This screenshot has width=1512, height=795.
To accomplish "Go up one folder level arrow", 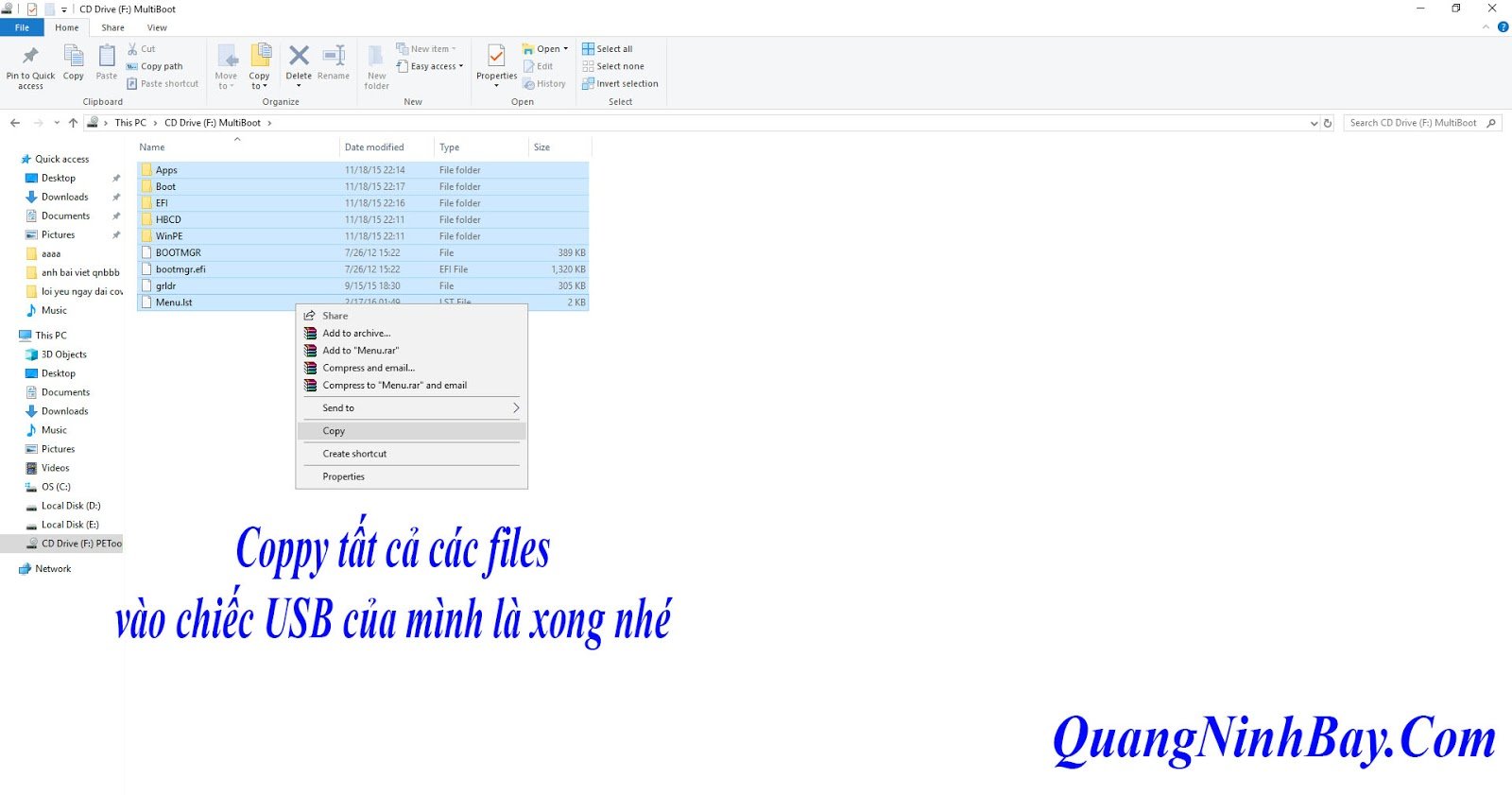I will (73, 123).
